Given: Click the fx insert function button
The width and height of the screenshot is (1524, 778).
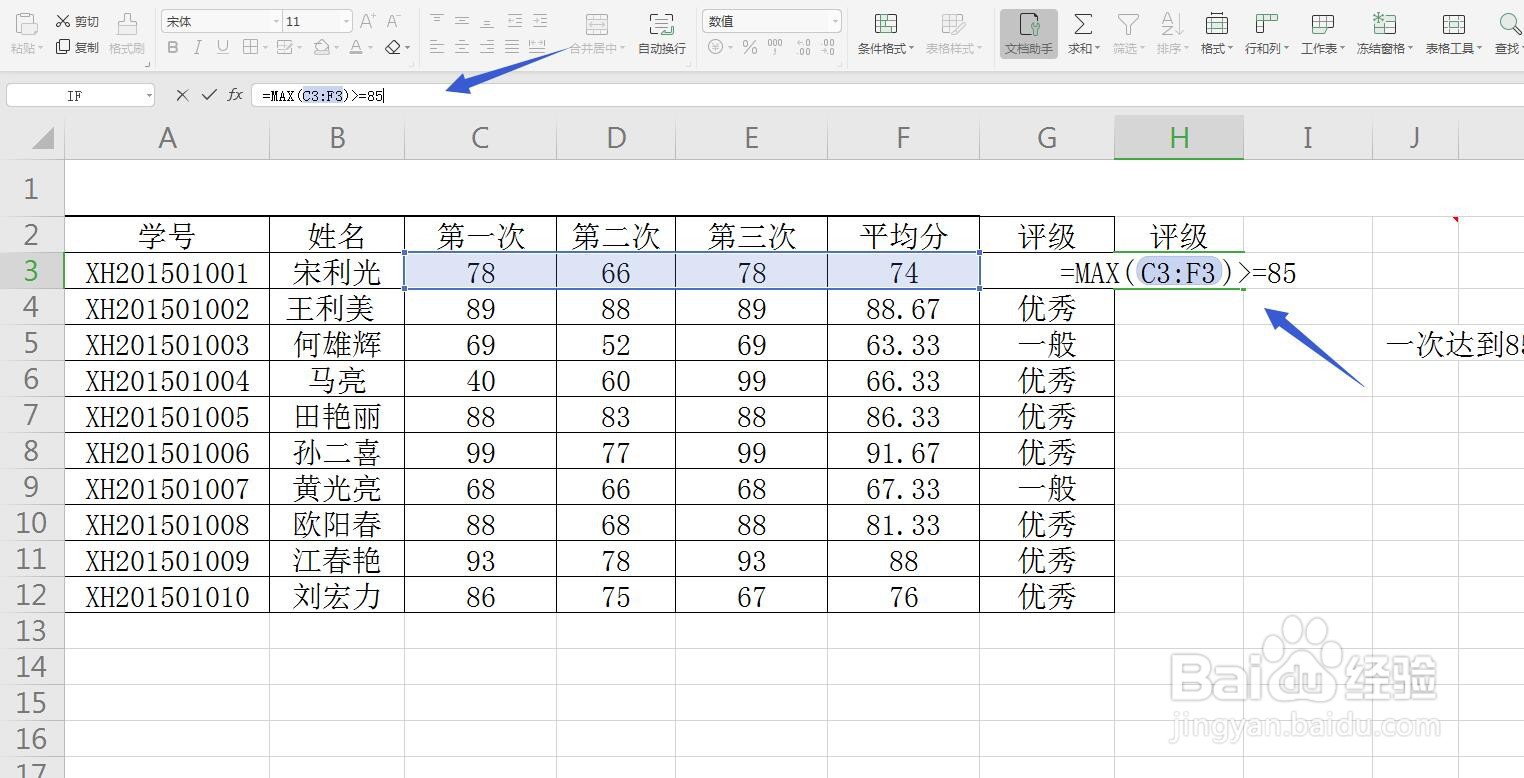Looking at the screenshot, I should (x=235, y=95).
